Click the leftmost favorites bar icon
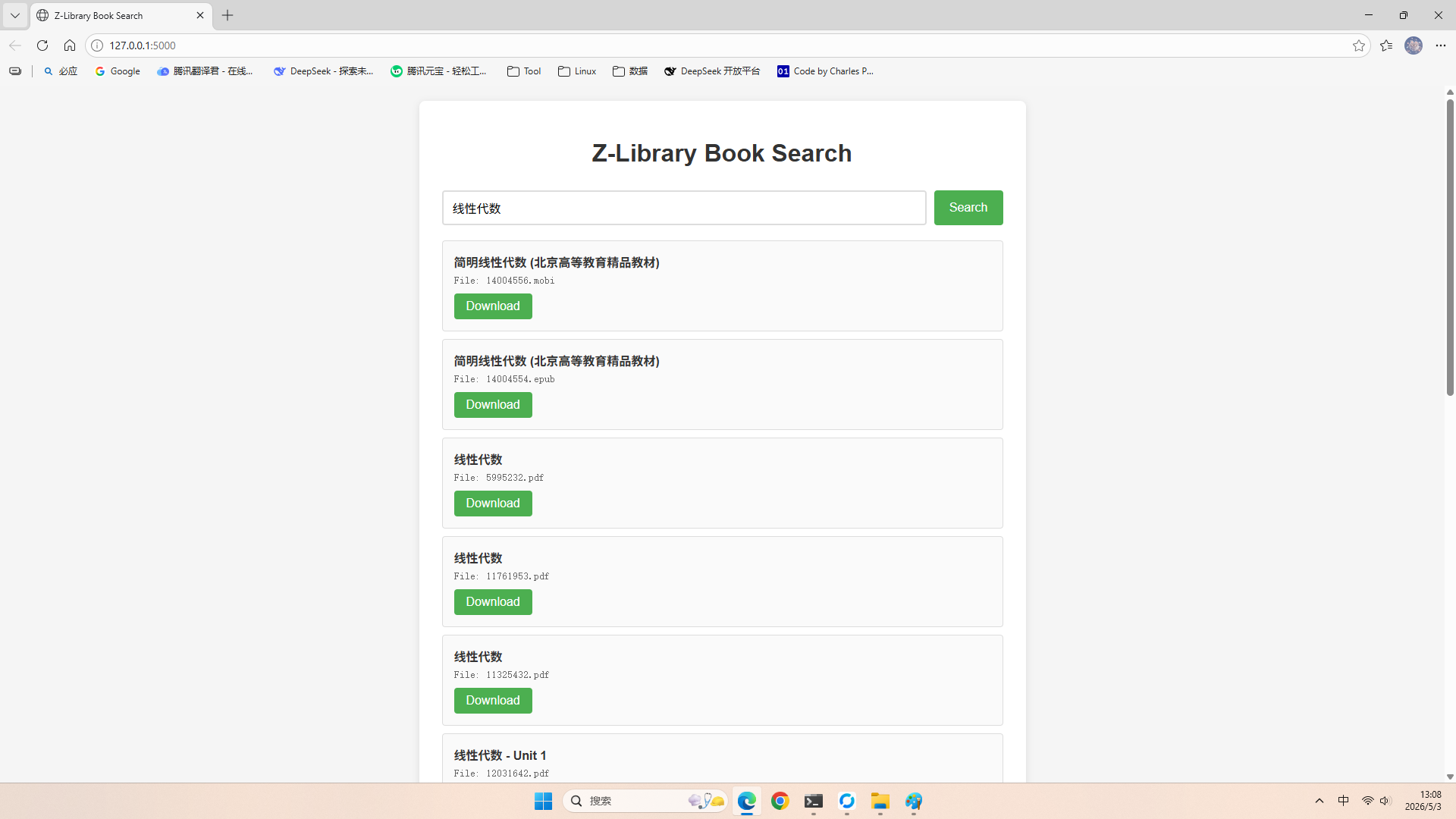 click(x=15, y=71)
